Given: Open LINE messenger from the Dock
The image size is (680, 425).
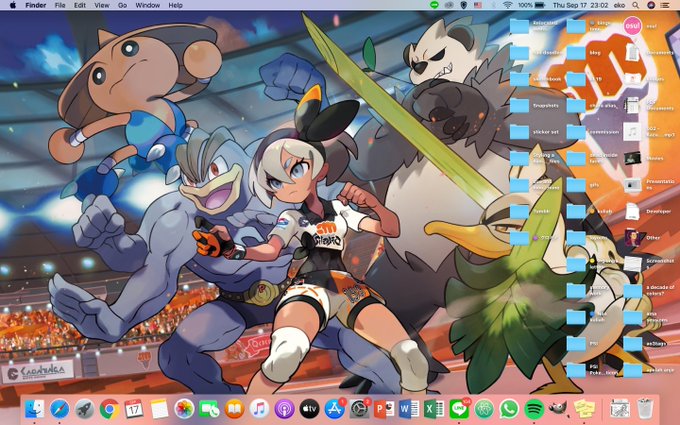Looking at the screenshot, I should click(x=459, y=409).
